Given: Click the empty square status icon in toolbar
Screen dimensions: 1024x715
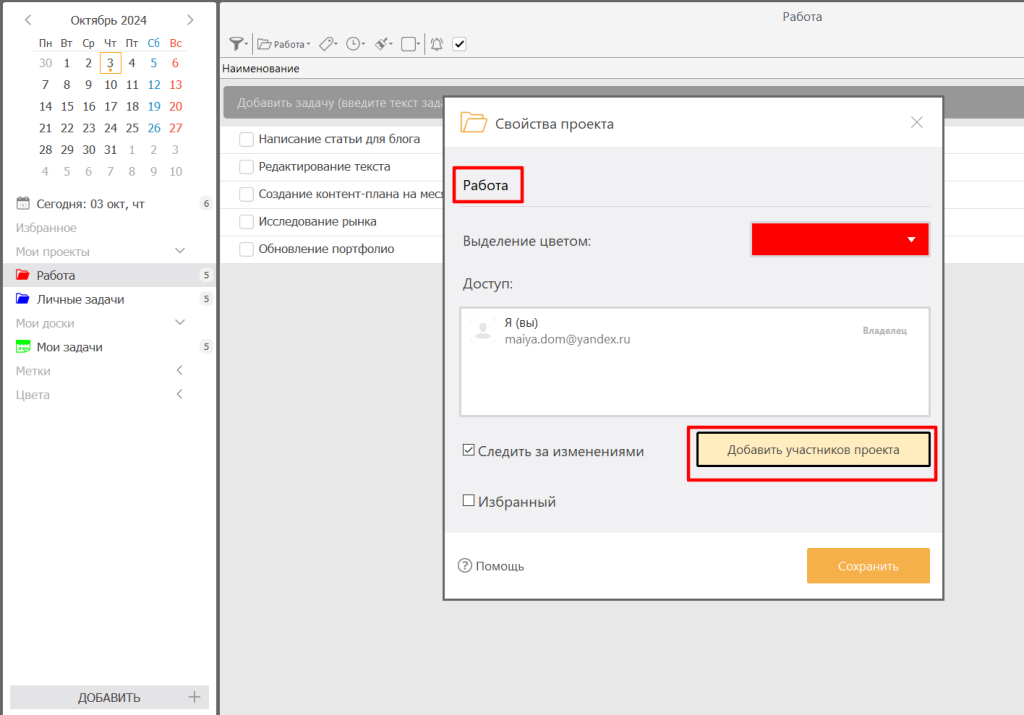Looking at the screenshot, I should click(x=408, y=44).
